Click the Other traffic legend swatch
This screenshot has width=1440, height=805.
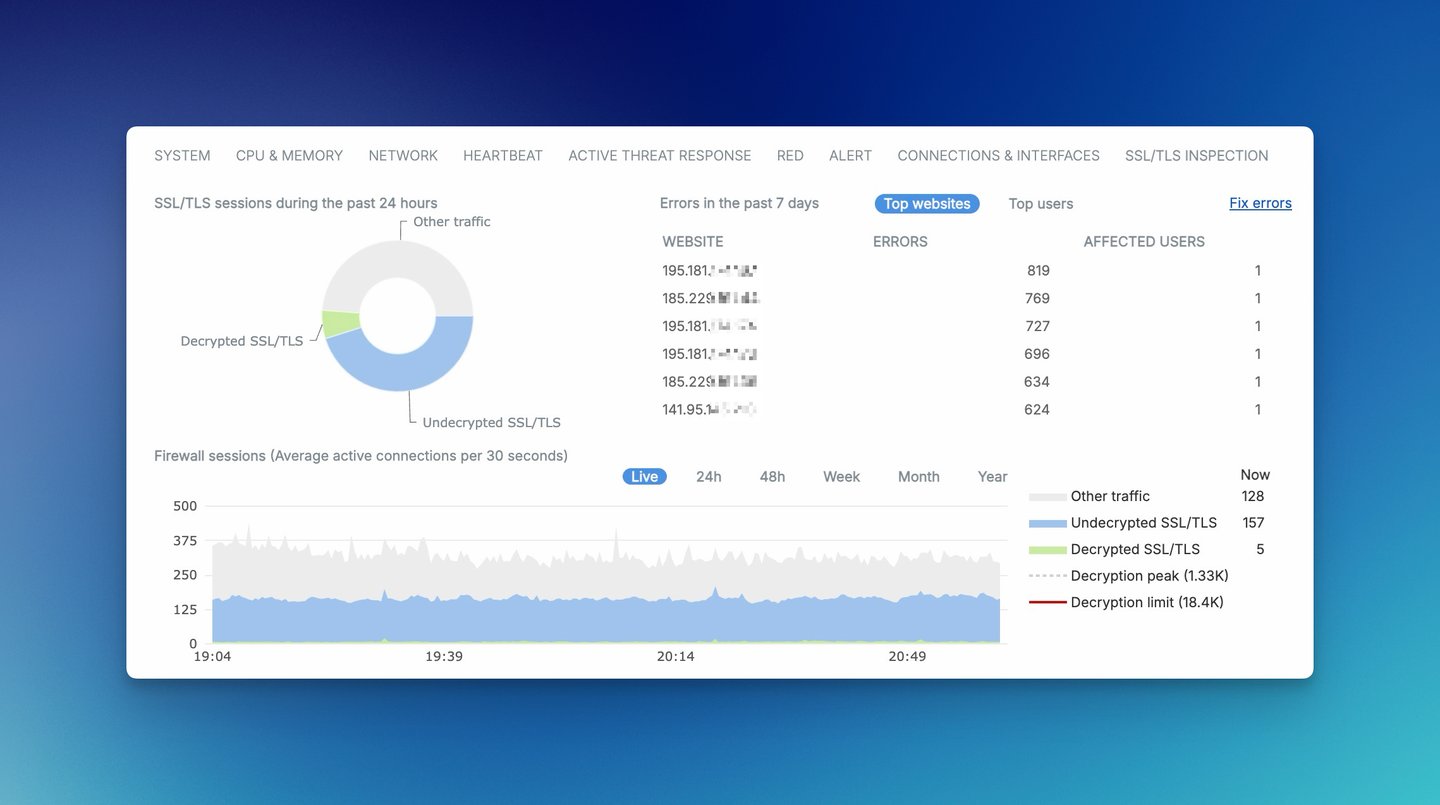point(1047,497)
